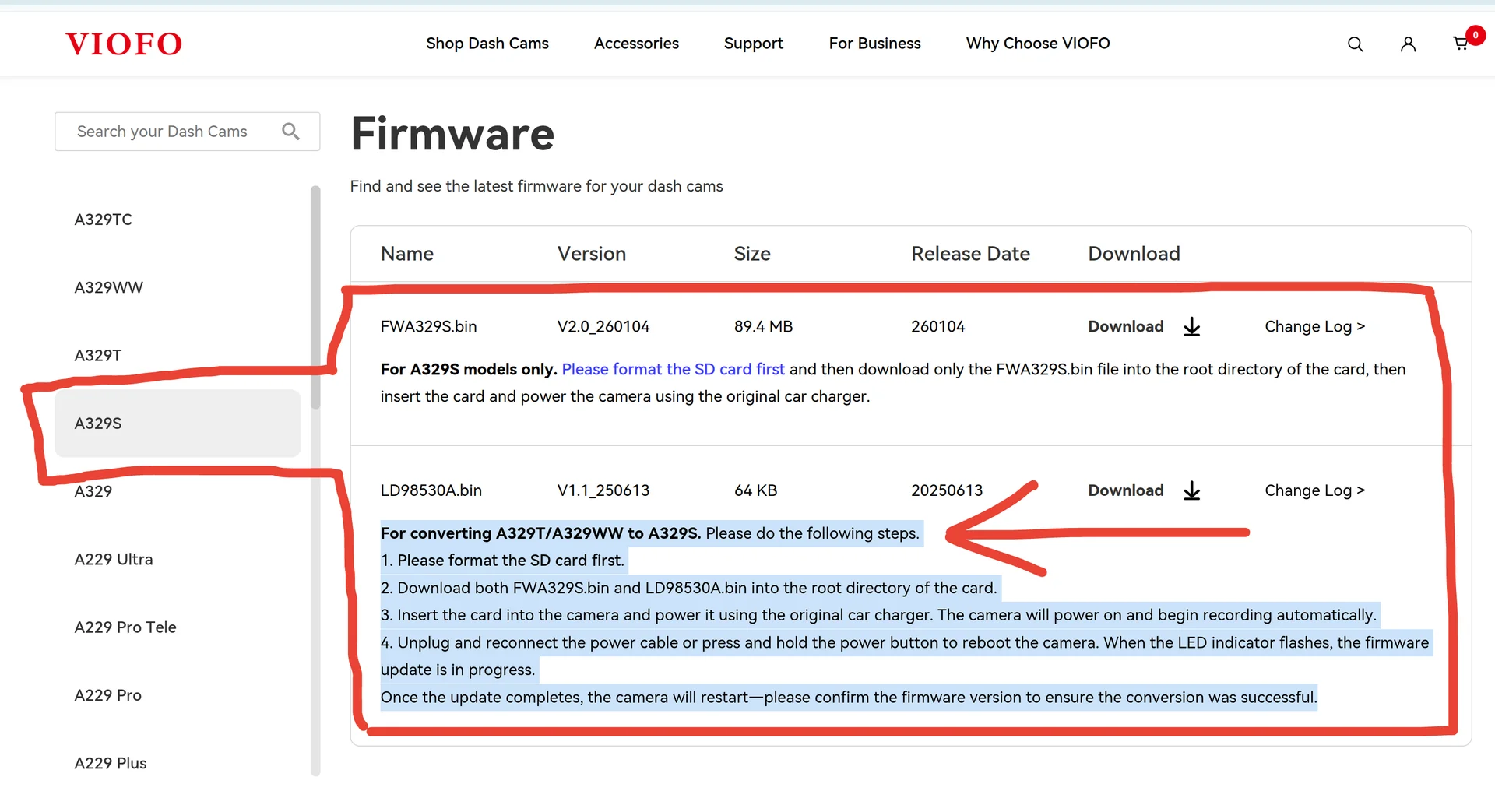Click the 64 KB size value
This screenshot has height=812, width=1495.
pyautogui.click(x=756, y=490)
